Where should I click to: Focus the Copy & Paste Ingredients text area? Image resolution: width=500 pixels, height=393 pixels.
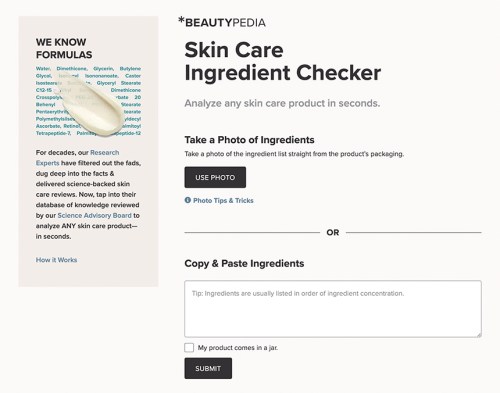(333, 309)
